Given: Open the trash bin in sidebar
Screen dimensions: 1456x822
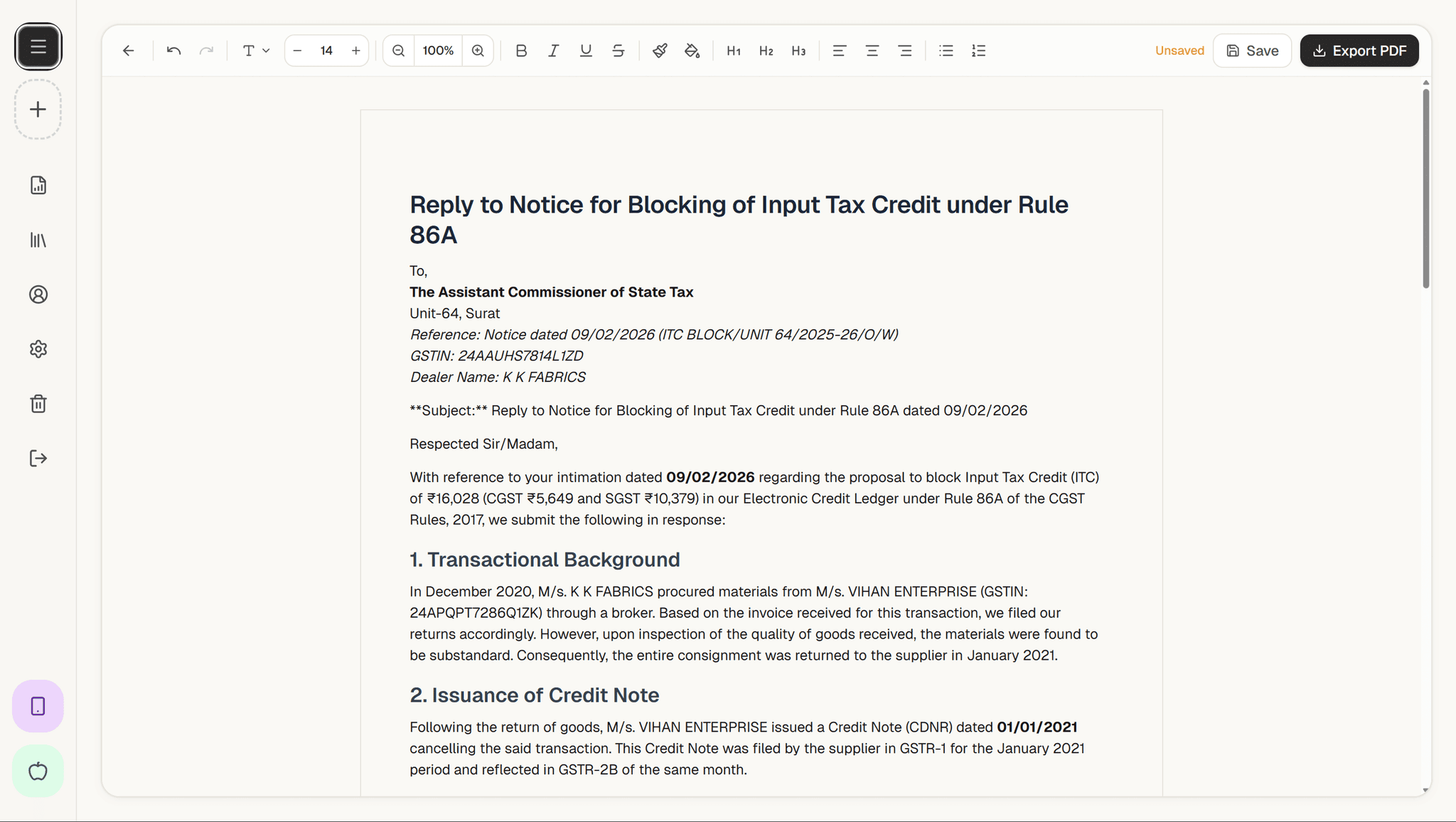Looking at the screenshot, I should point(38,404).
